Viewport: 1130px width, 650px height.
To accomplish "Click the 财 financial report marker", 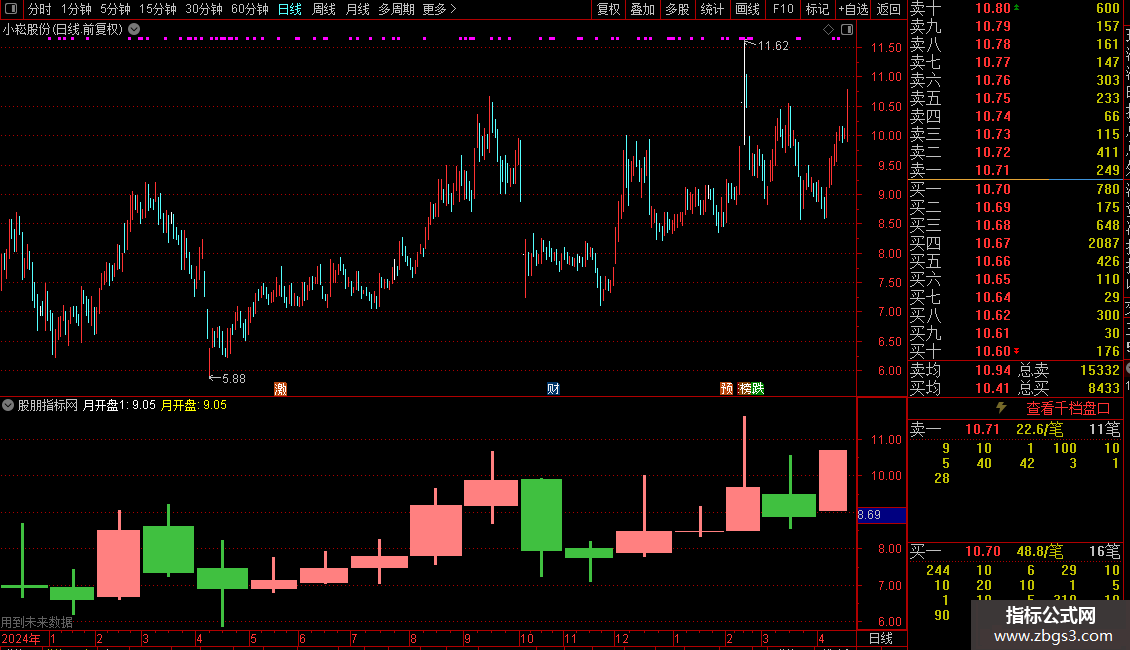I will [553, 389].
